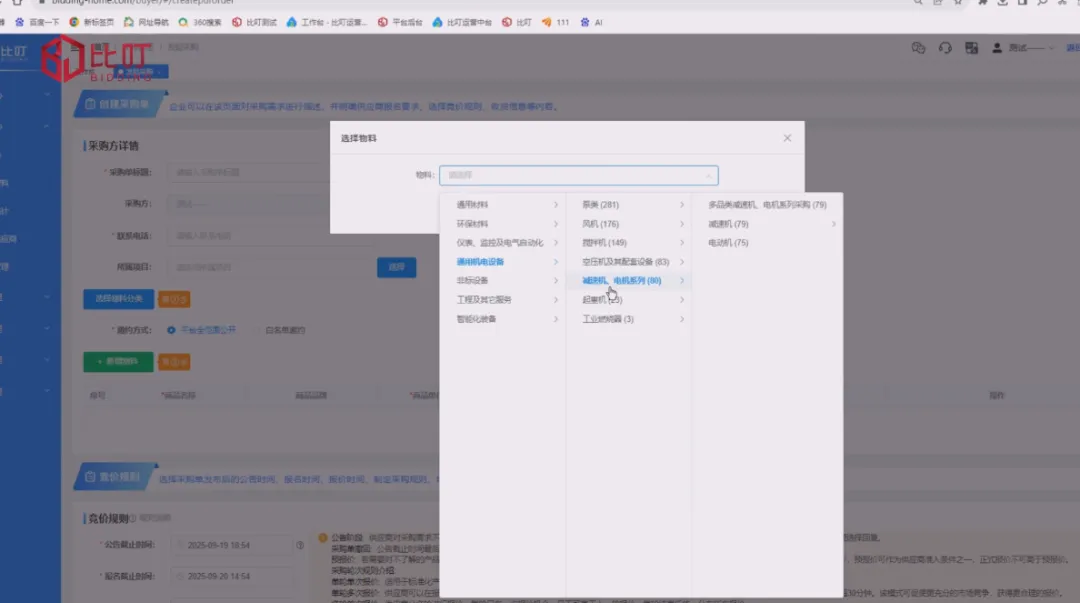Open the AI bookmark
This screenshot has width=1080, height=603.
coord(592,22)
